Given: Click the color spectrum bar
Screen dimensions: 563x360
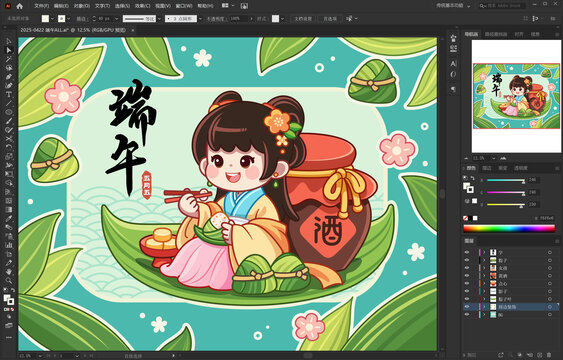Looking at the screenshot, I should pyautogui.click(x=509, y=228).
